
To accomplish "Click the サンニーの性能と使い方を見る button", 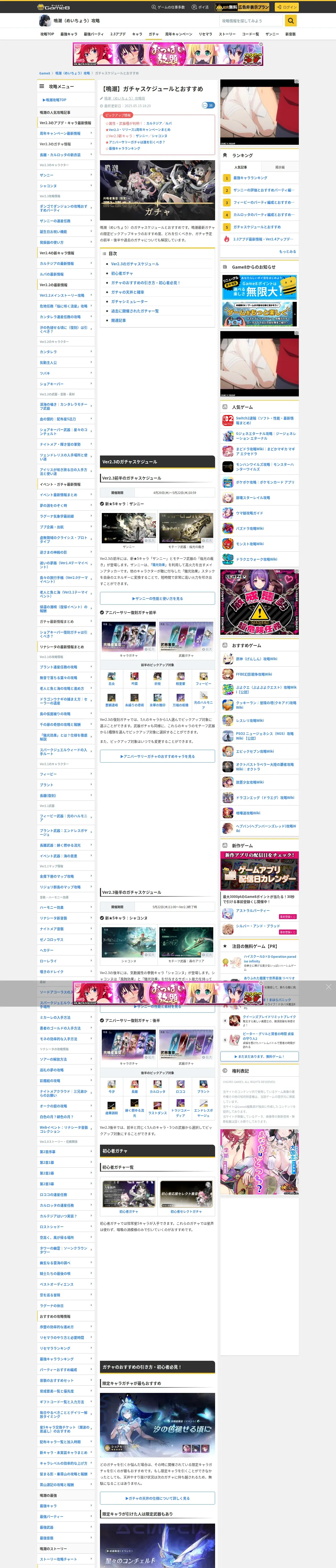I will click(x=157, y=598).
